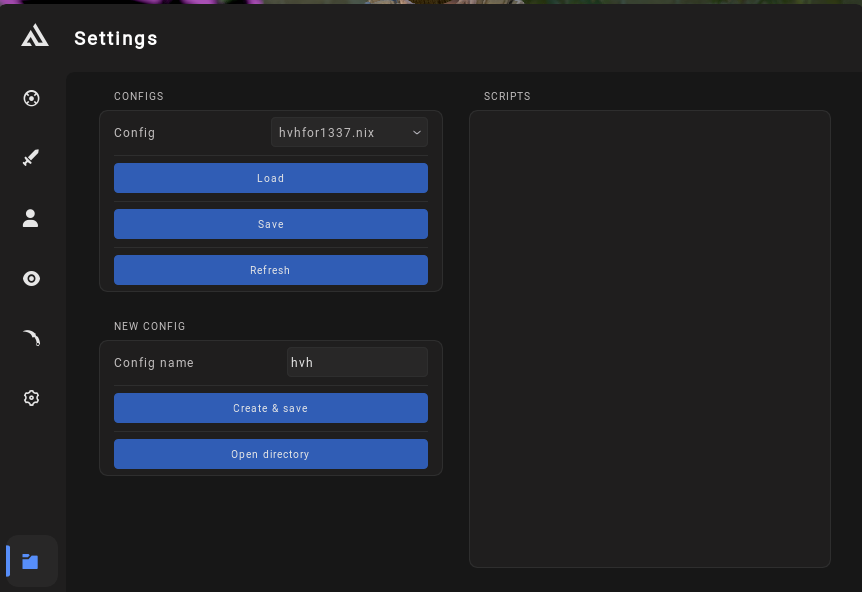Refresh the configs list

click(270, 270)
